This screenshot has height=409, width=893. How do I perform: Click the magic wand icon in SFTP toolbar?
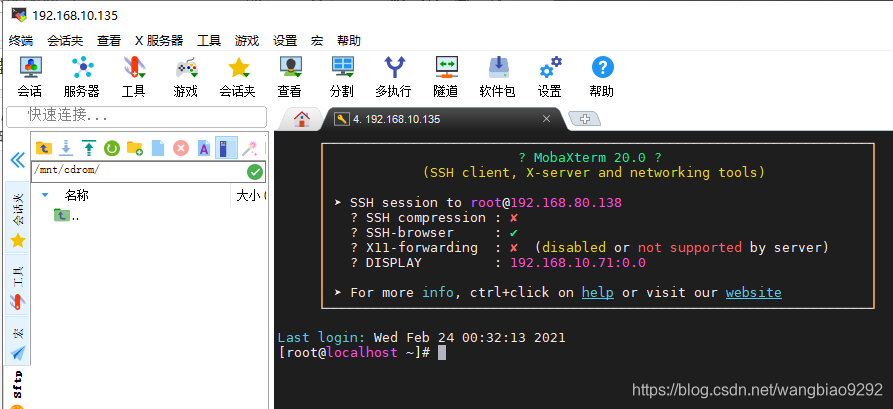(x=249, y=149)
